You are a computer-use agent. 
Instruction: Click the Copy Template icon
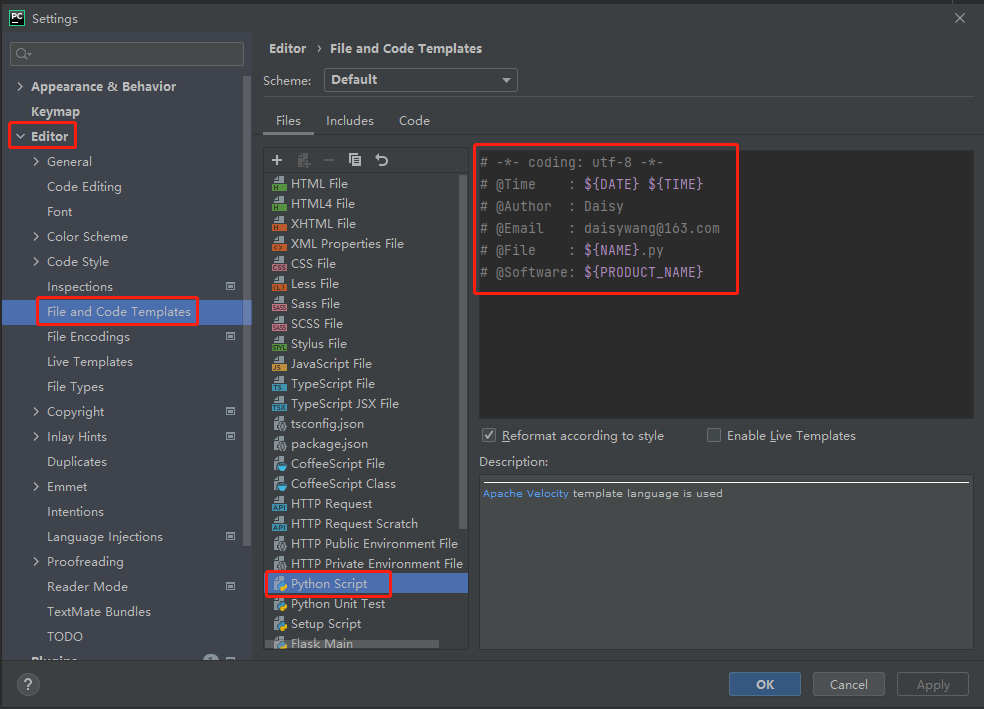tap(355, 160)
